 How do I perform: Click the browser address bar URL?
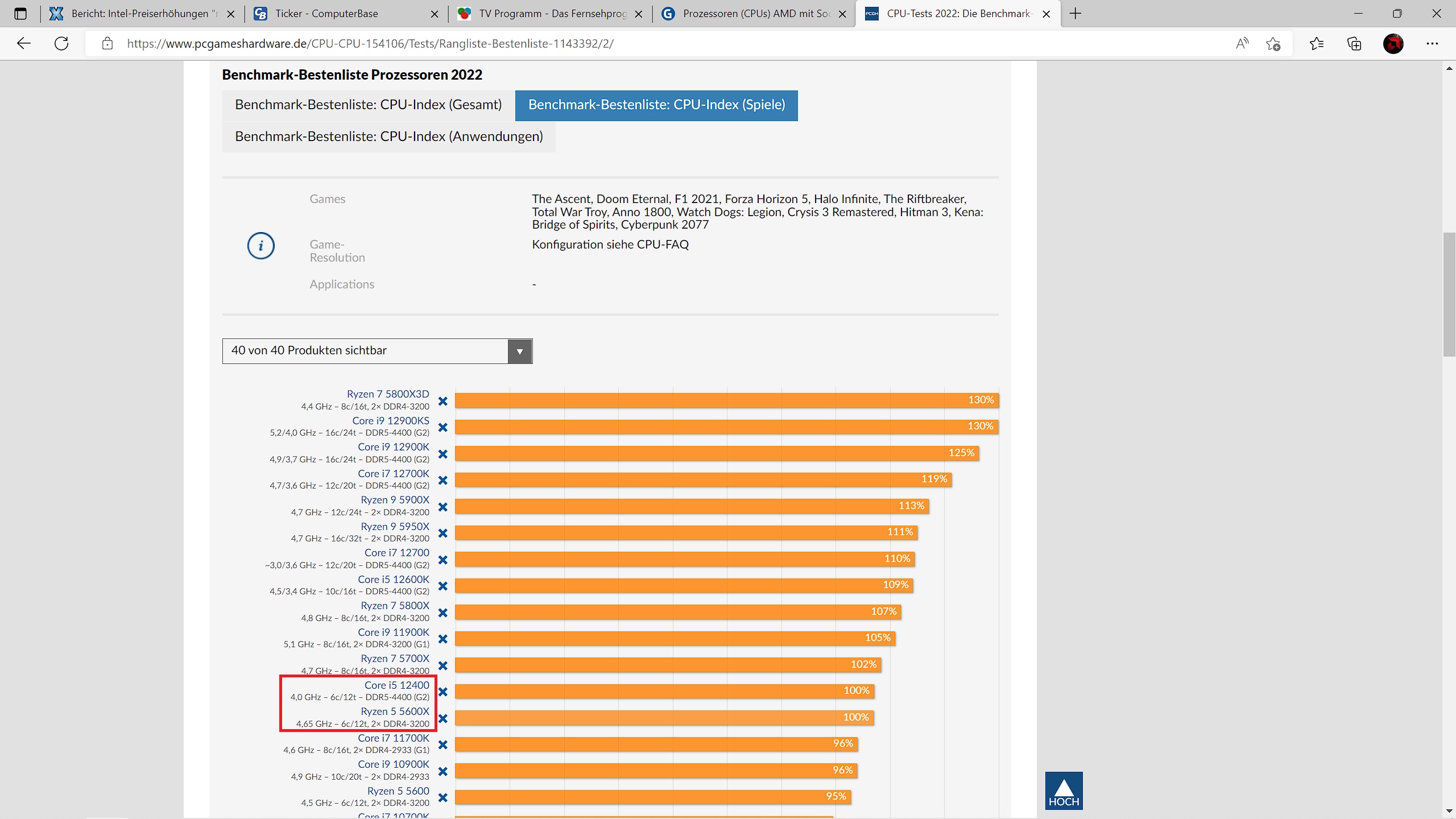click(x=370, y=44)
